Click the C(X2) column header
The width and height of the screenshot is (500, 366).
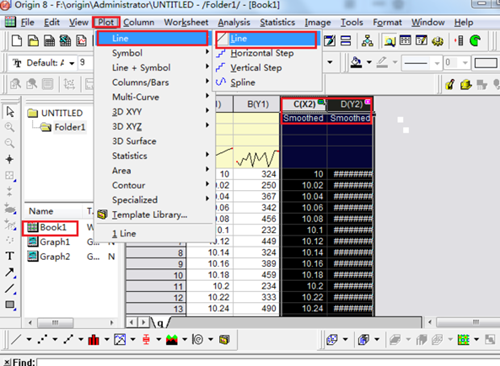tap(304, 104)
